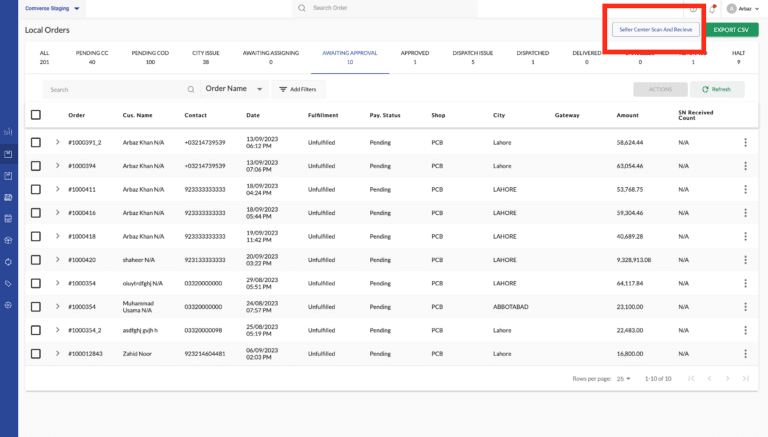This screenshot has width=768, height=437.
Task: Open three-dot menu for oiuytrdfghj's order
Action: [745, 284]
